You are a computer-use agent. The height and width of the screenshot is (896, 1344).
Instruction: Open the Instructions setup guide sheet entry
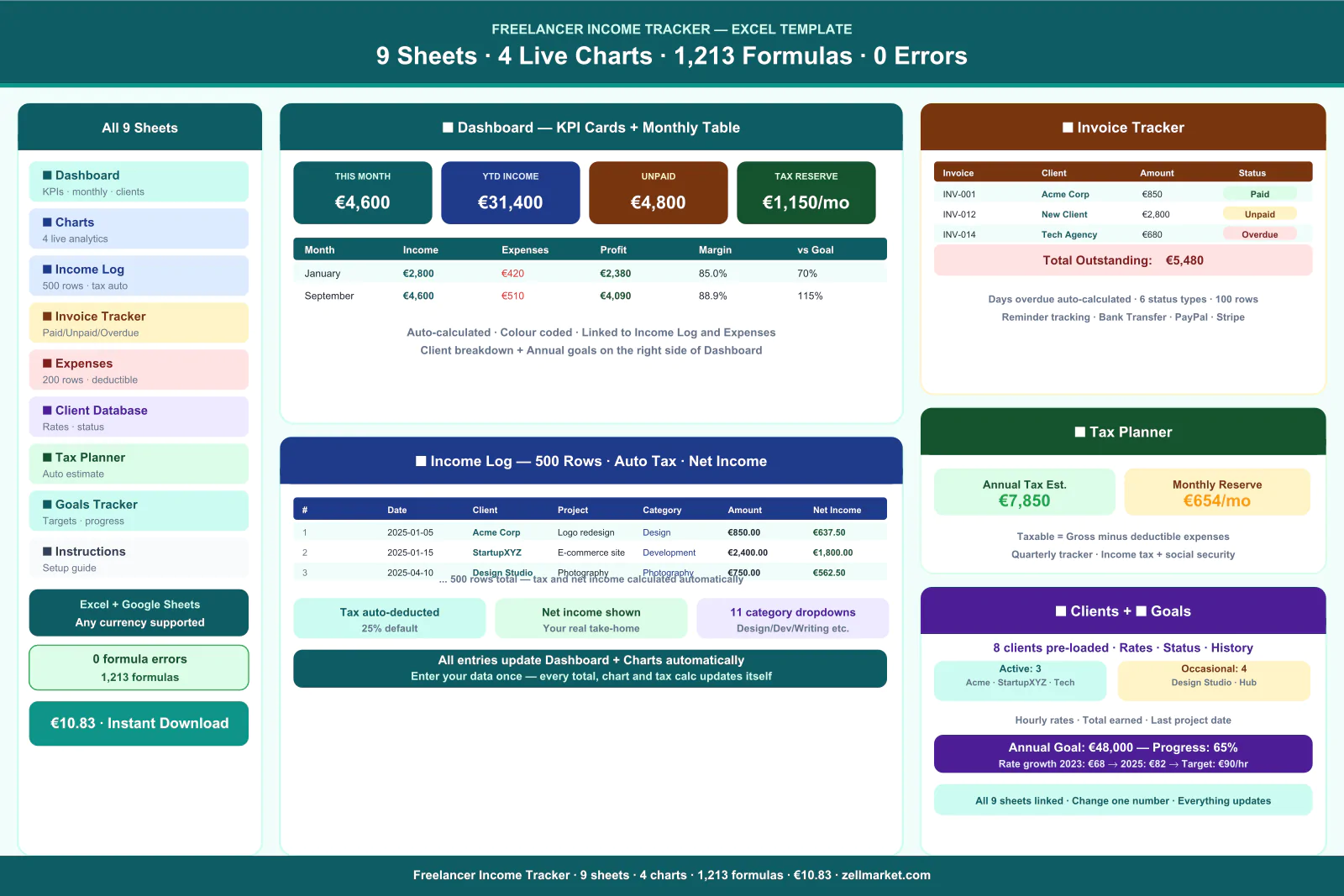pyautogui.click(x=139, y=558)
